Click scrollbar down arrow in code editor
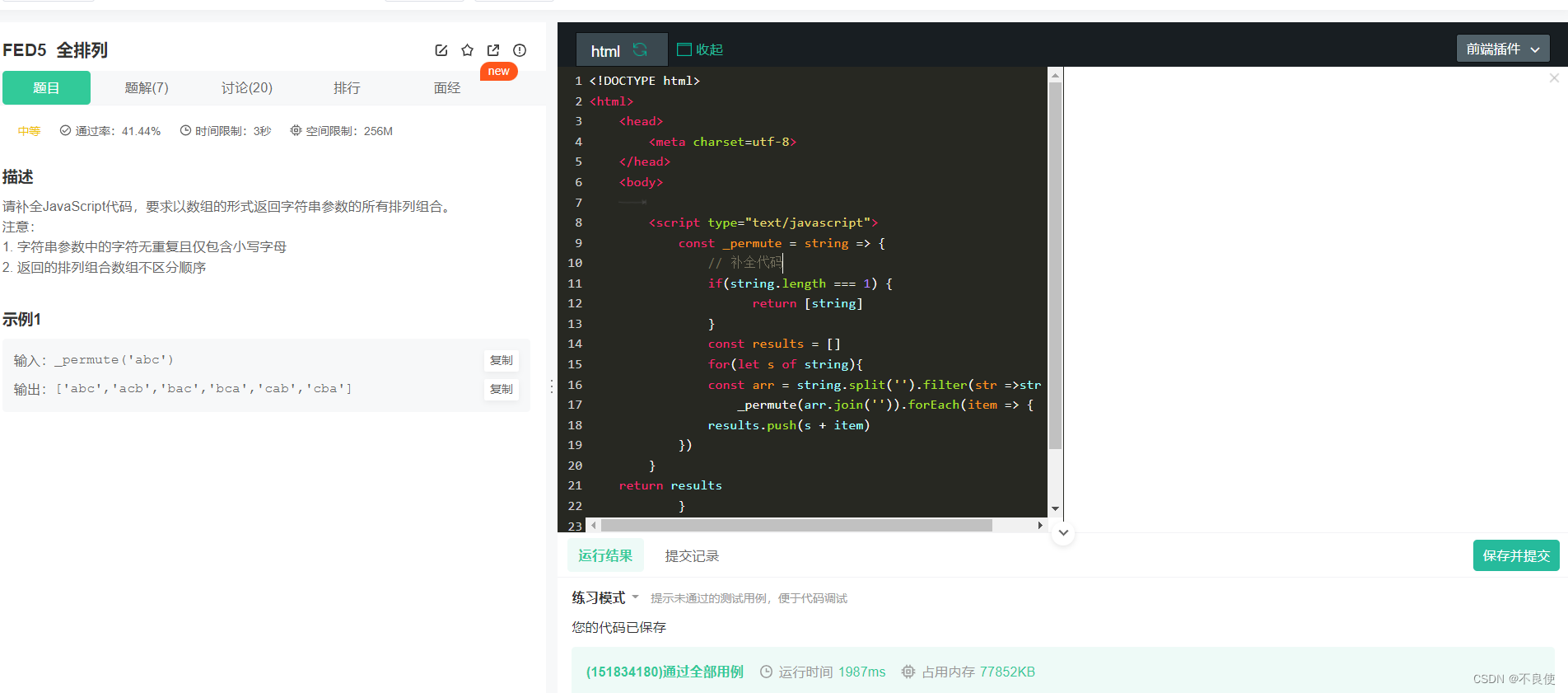This screenshot has width=1568, height=693. (1055, 509)
